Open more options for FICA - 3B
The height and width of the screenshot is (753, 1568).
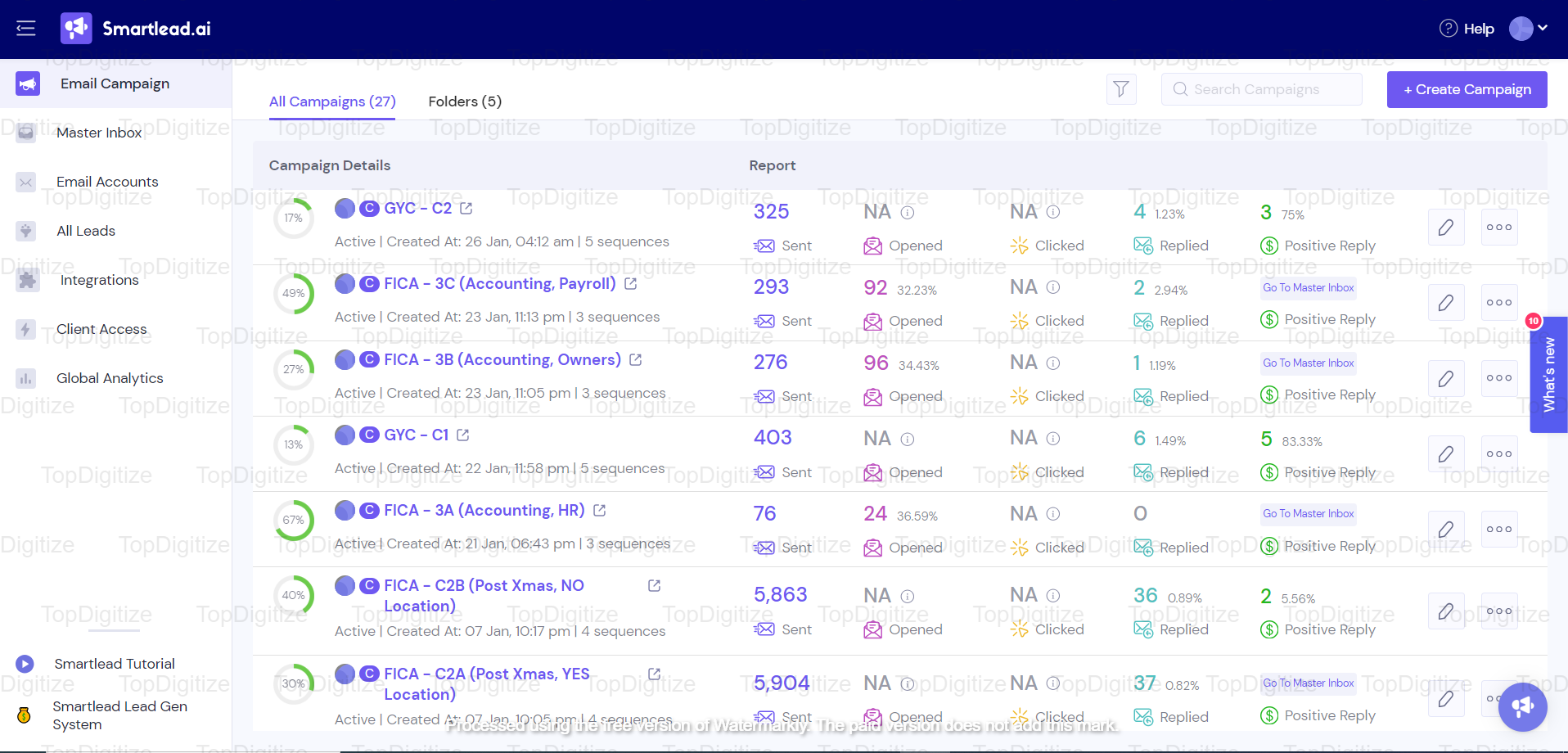(1499, 378)
